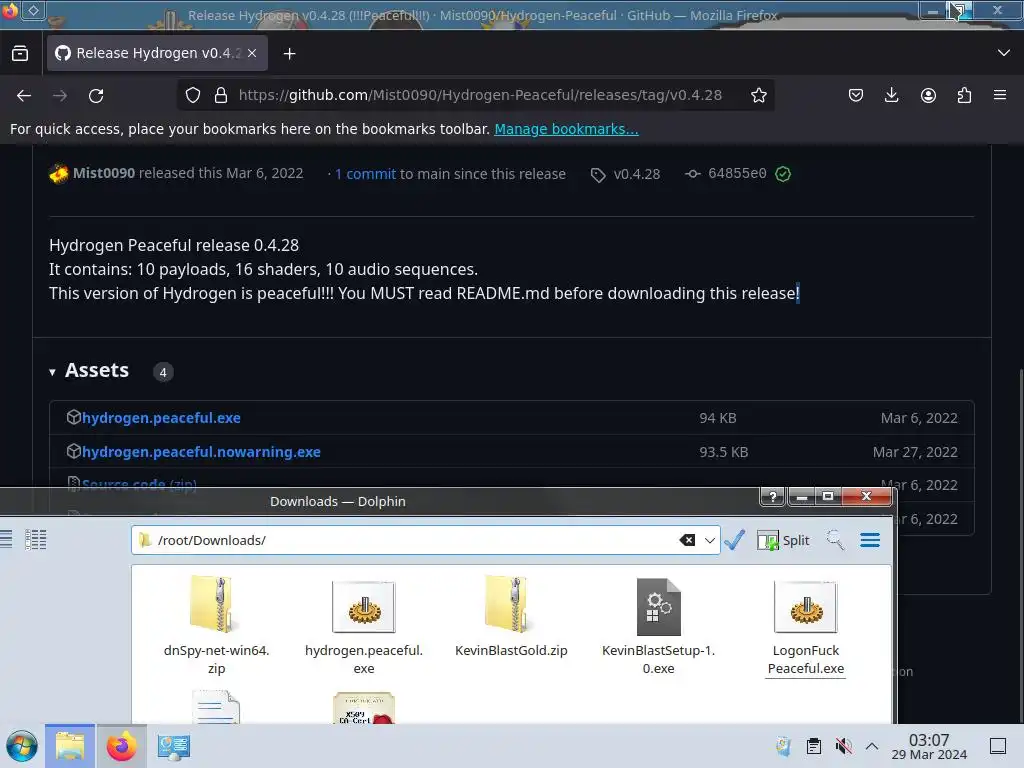Open the clipboard tray icon
This screenshot has height=768, width=1024.
(814, 746)
